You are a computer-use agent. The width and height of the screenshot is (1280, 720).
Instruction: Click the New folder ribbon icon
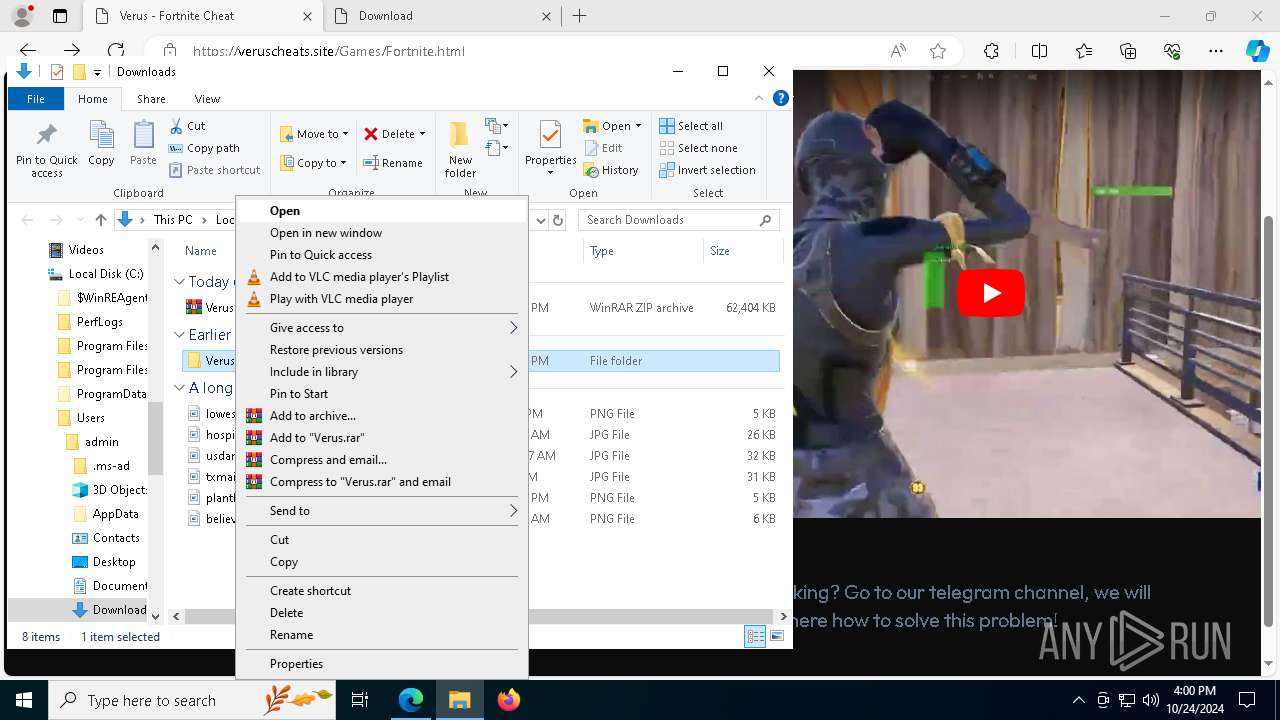pos(460,150)
